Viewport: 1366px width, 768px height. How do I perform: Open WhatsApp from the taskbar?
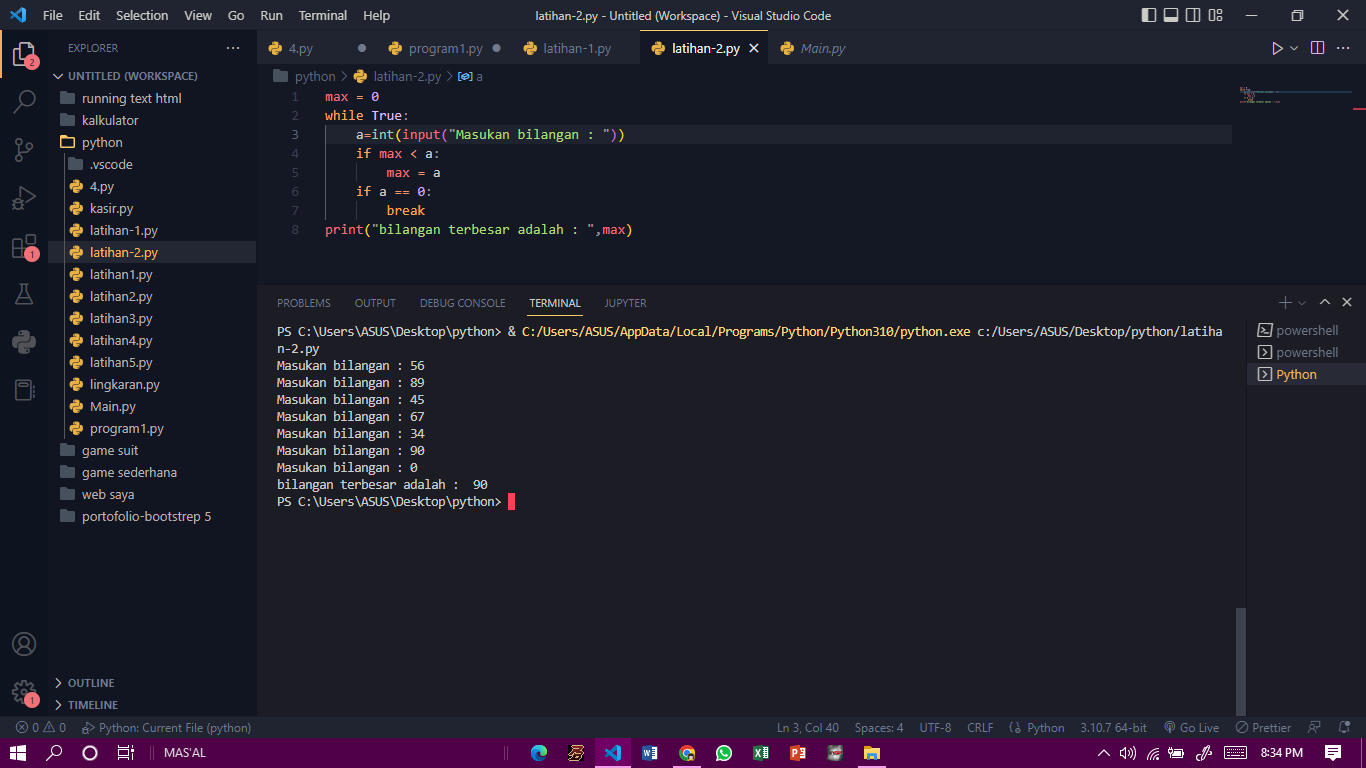[724, 753]
